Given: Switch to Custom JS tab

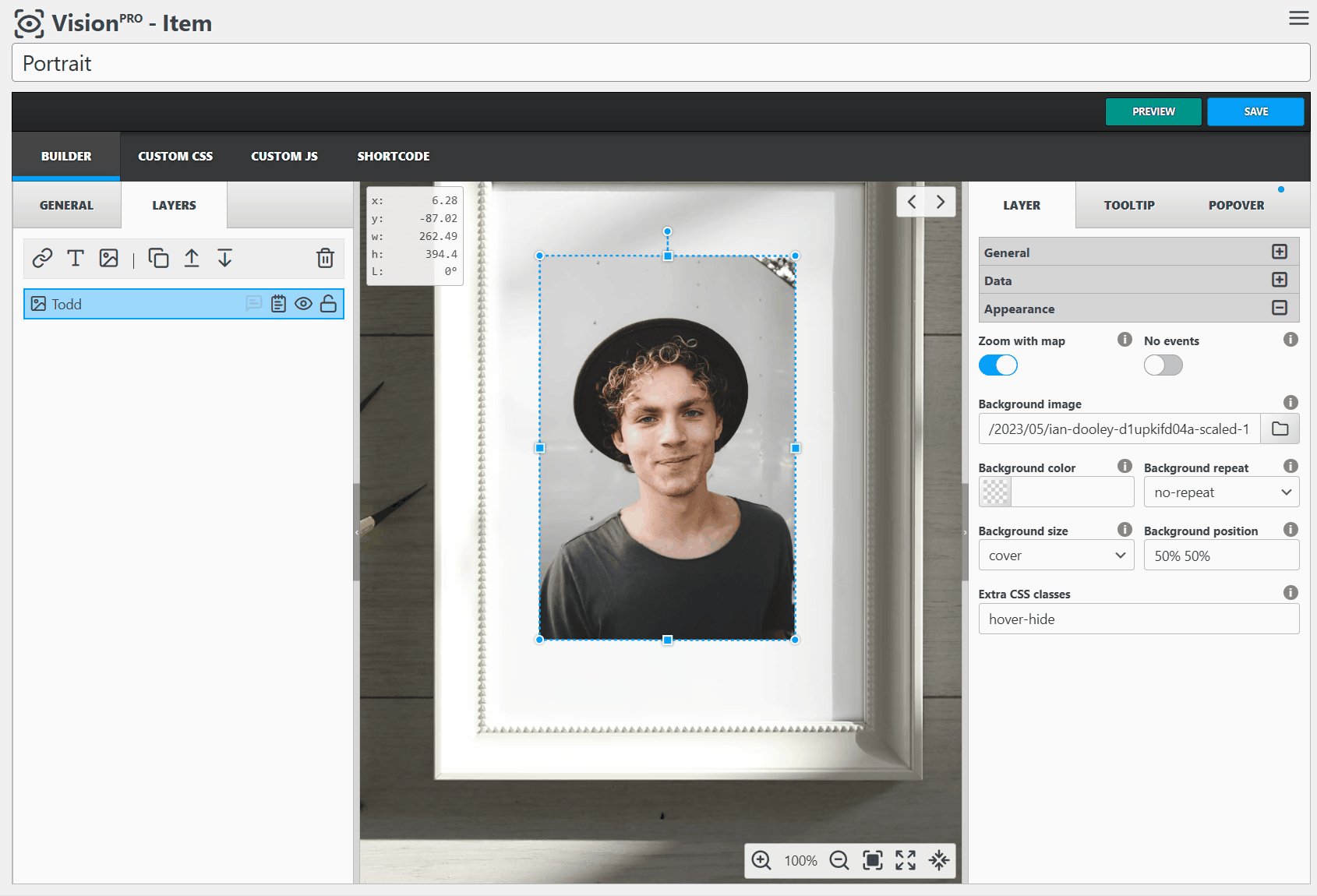Looking at the screenshot, I should [284, 156].
